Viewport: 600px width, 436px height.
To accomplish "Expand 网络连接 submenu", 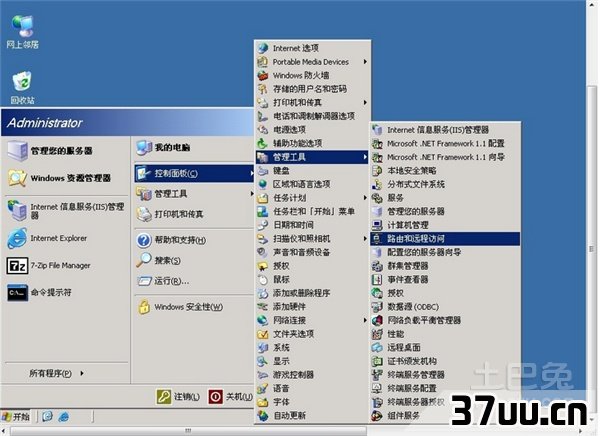I will [312, 320].
